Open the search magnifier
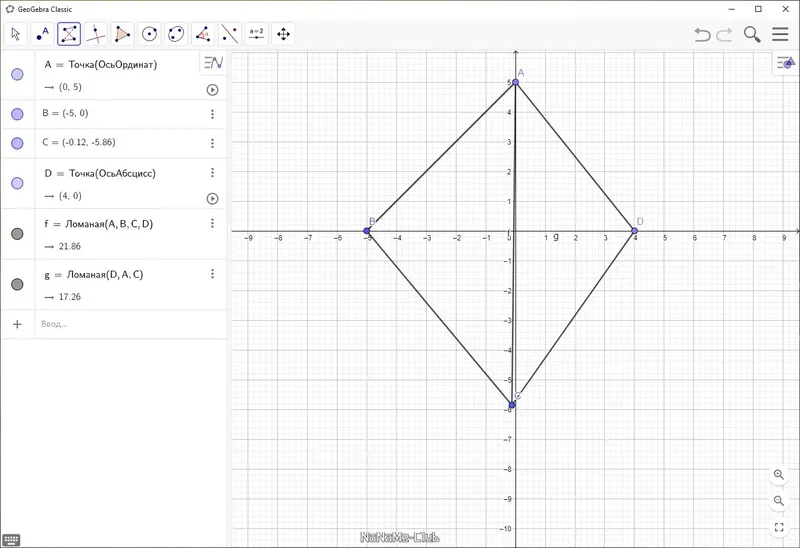This screenshot has height=548, width=800. pyautogui.click(x=752, y=34)
